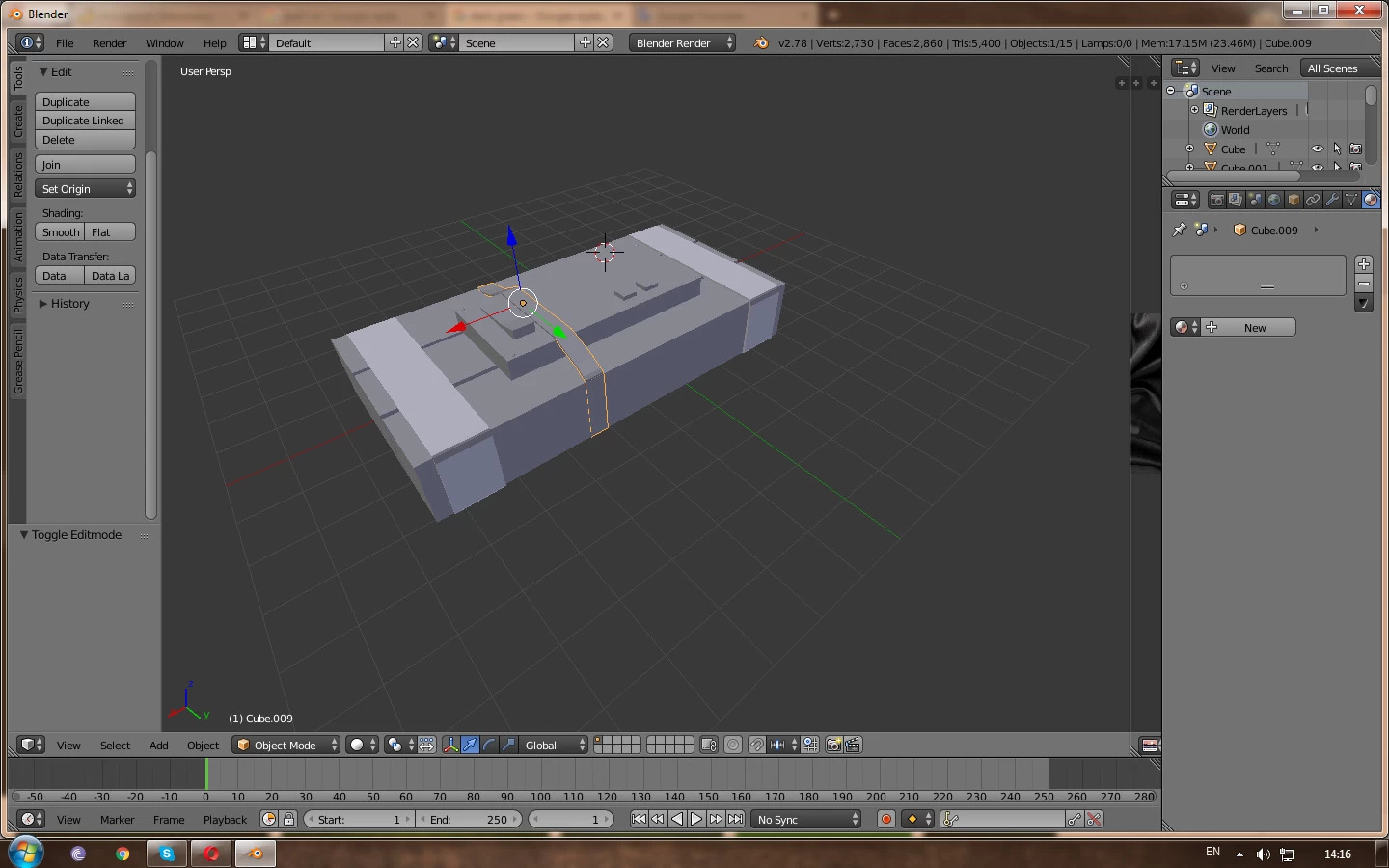The image size is (1389, 868).
Task: Remove material slot with minus button
Action: (1364, 284)
